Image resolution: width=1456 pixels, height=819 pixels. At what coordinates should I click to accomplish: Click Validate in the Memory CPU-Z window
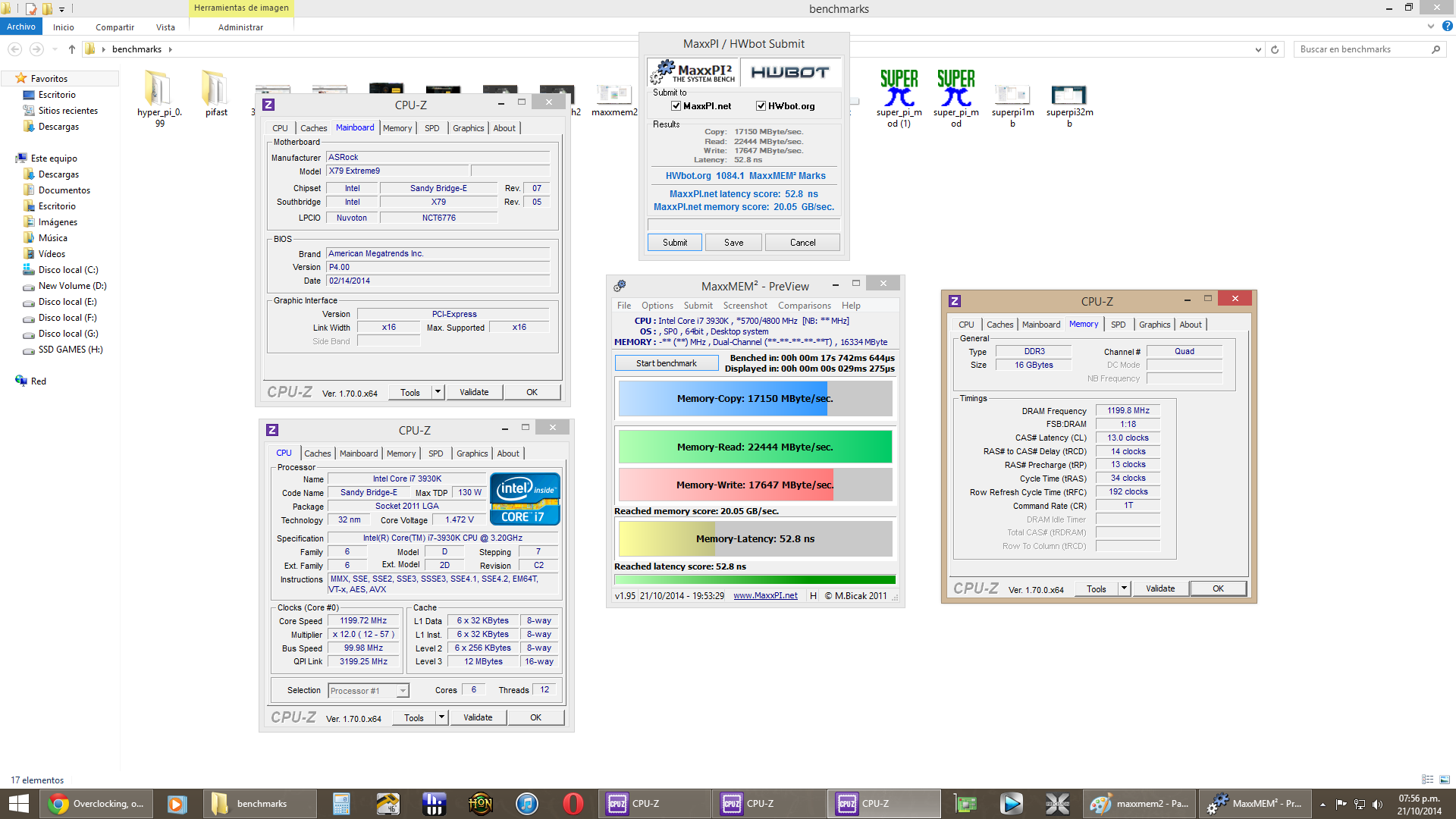(1160, 588)
